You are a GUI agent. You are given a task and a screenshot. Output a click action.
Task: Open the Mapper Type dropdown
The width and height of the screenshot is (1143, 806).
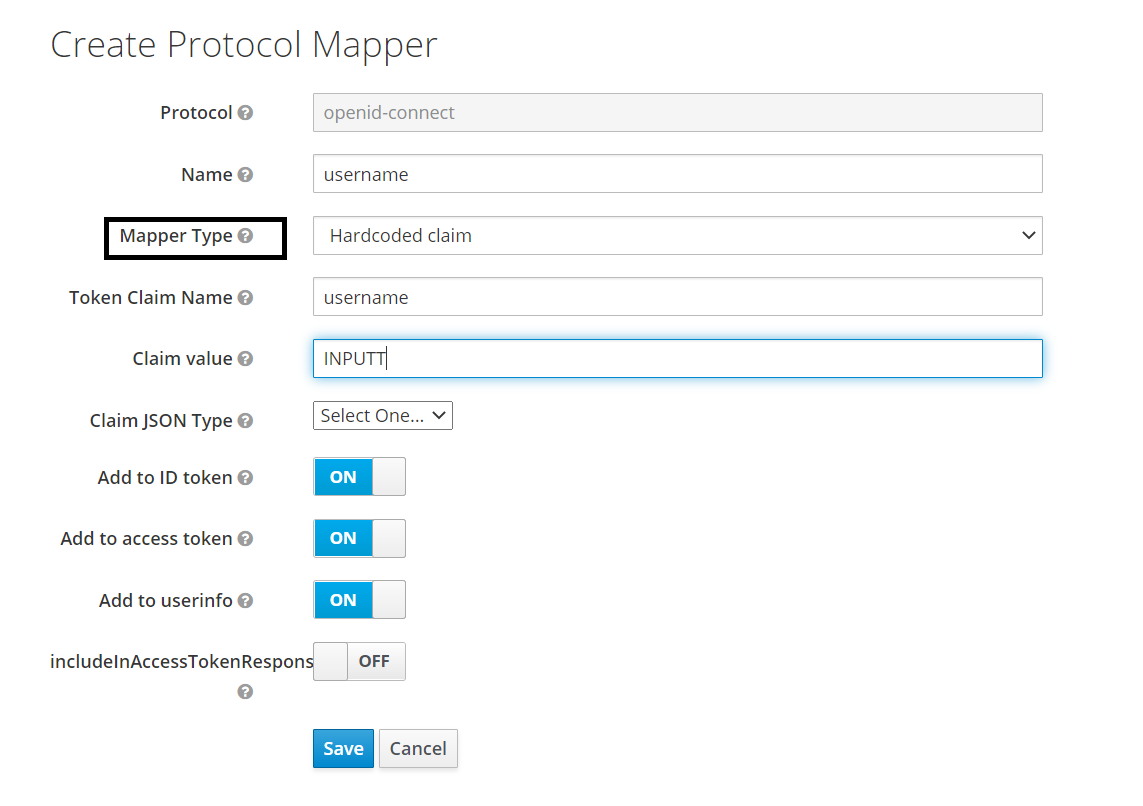(x=677, y=236)
